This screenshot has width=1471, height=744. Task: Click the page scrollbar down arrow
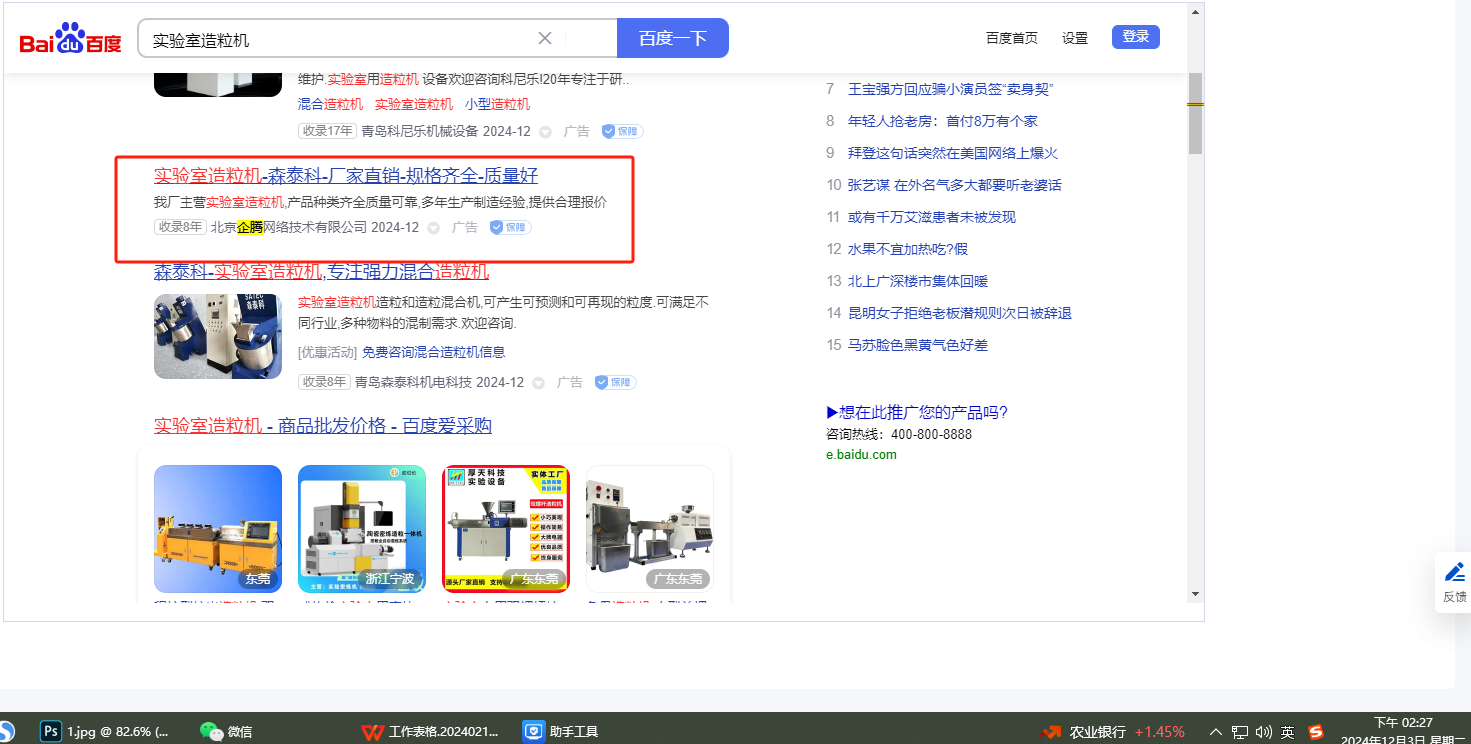point(1195,594)
